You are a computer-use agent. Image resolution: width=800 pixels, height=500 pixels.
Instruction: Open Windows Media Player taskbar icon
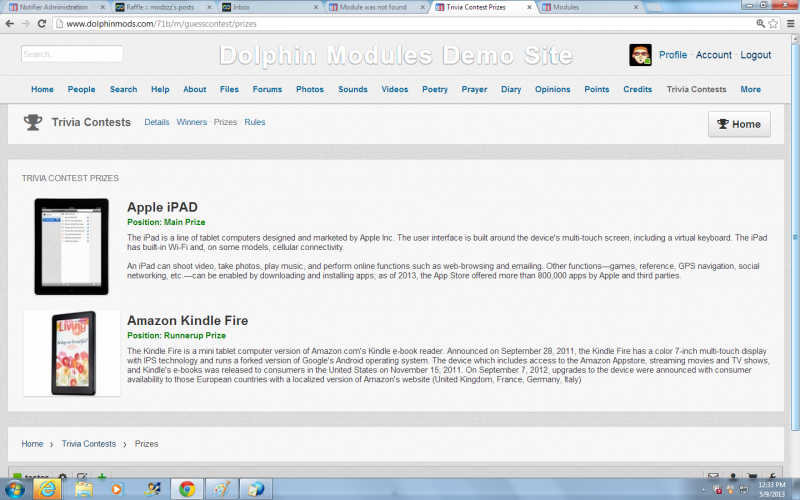(117, 489)
